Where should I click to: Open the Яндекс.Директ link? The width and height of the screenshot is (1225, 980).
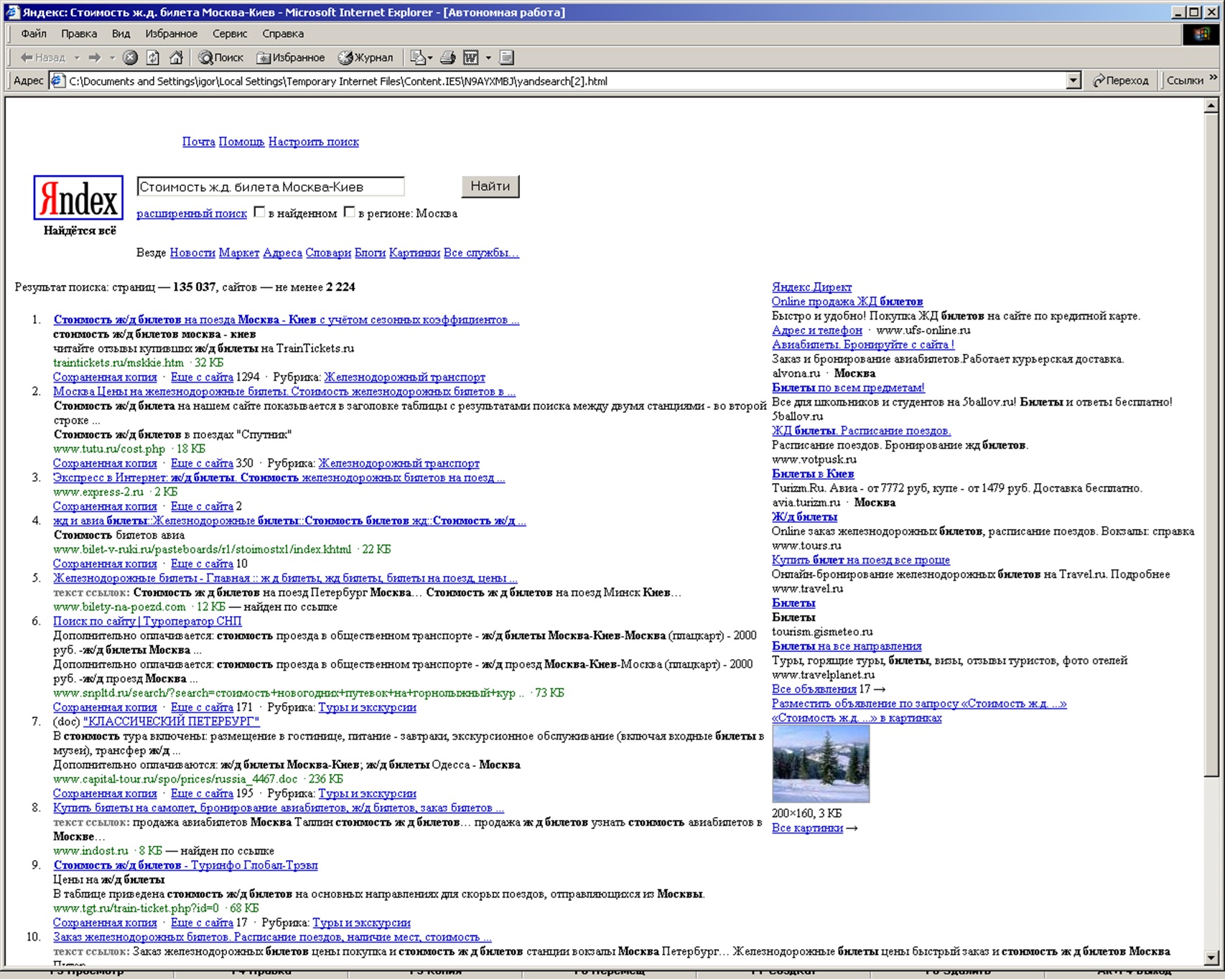[811, 287]
